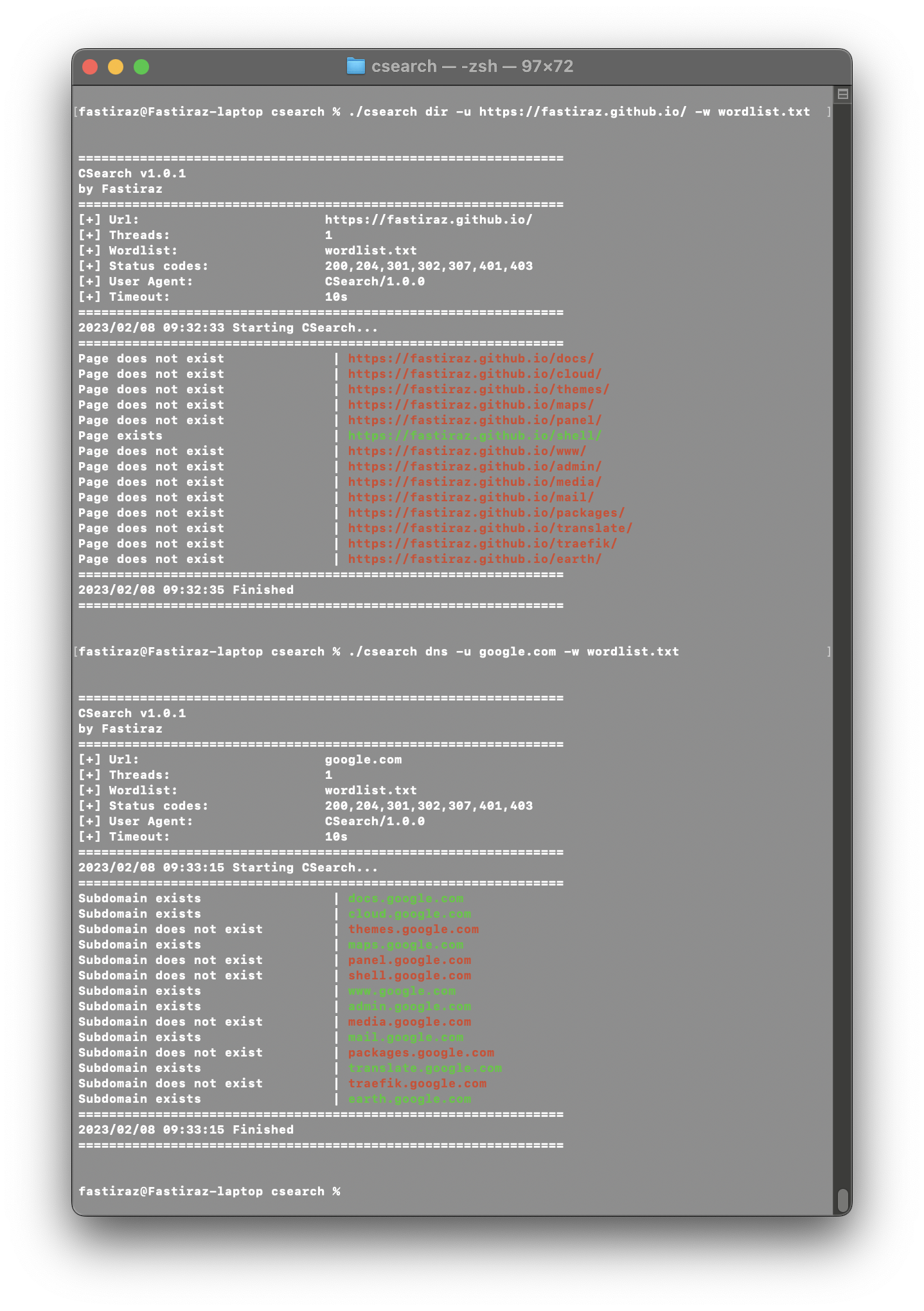Click maps.google.com in the results

click(405, 945)
